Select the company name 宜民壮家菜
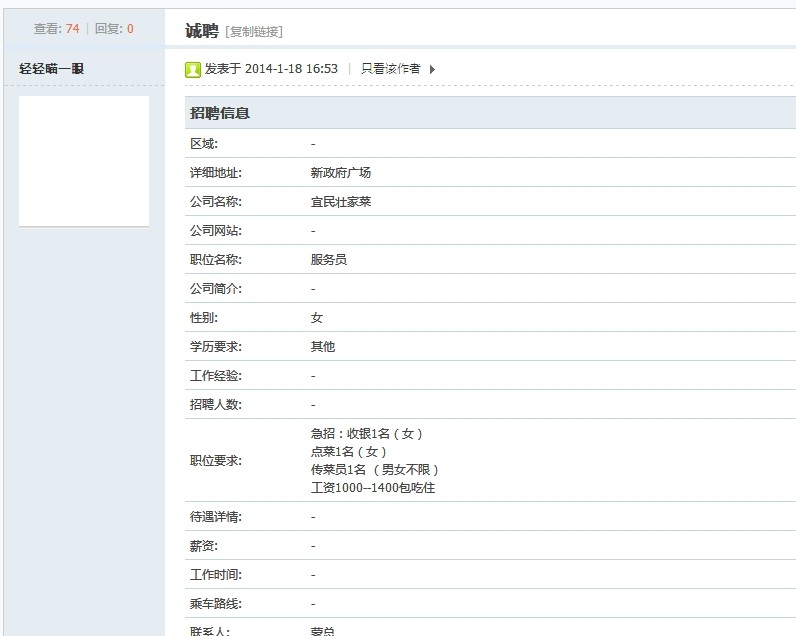The width and height of the screenshot is (796, 636). coord(341,202)
